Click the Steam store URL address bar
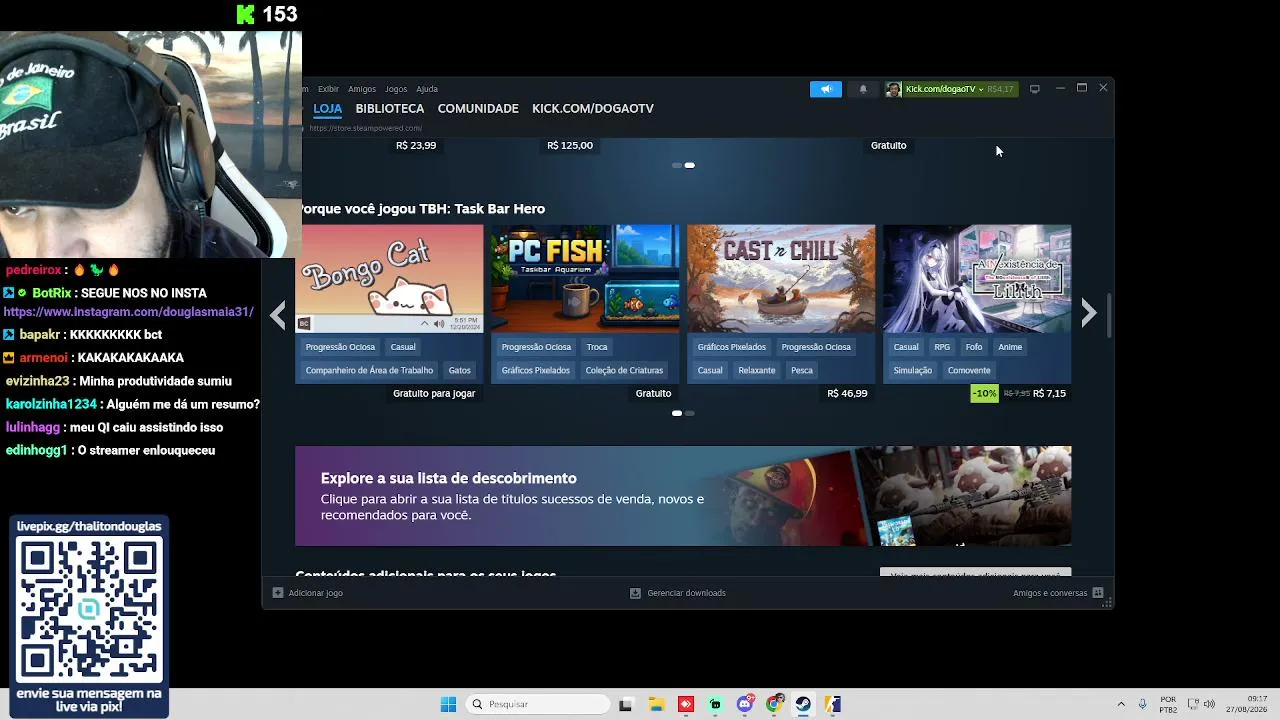The height and width of the screenshot is (720, 1280). [x=366, y=128]
